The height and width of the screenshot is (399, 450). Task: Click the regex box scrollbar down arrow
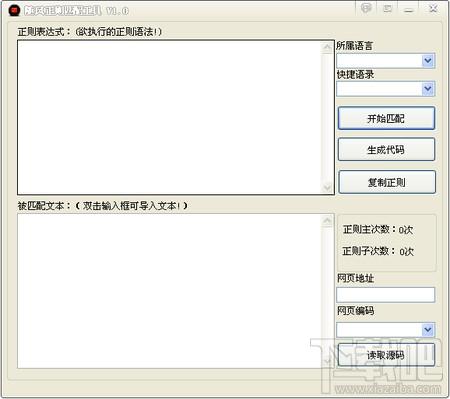pos(327,188)
